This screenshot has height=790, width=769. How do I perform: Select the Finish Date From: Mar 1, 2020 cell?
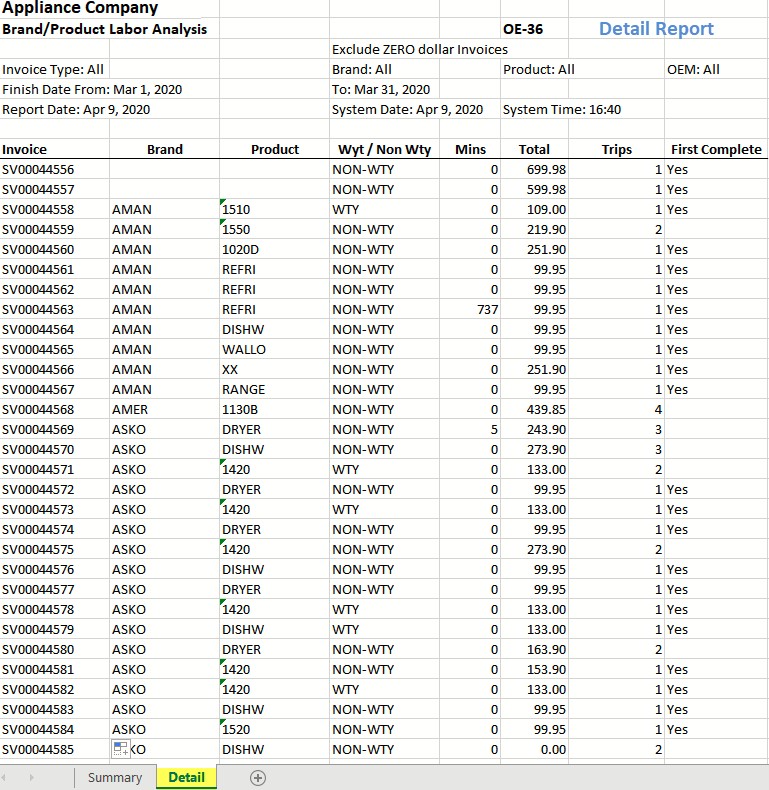click(92, 89)
